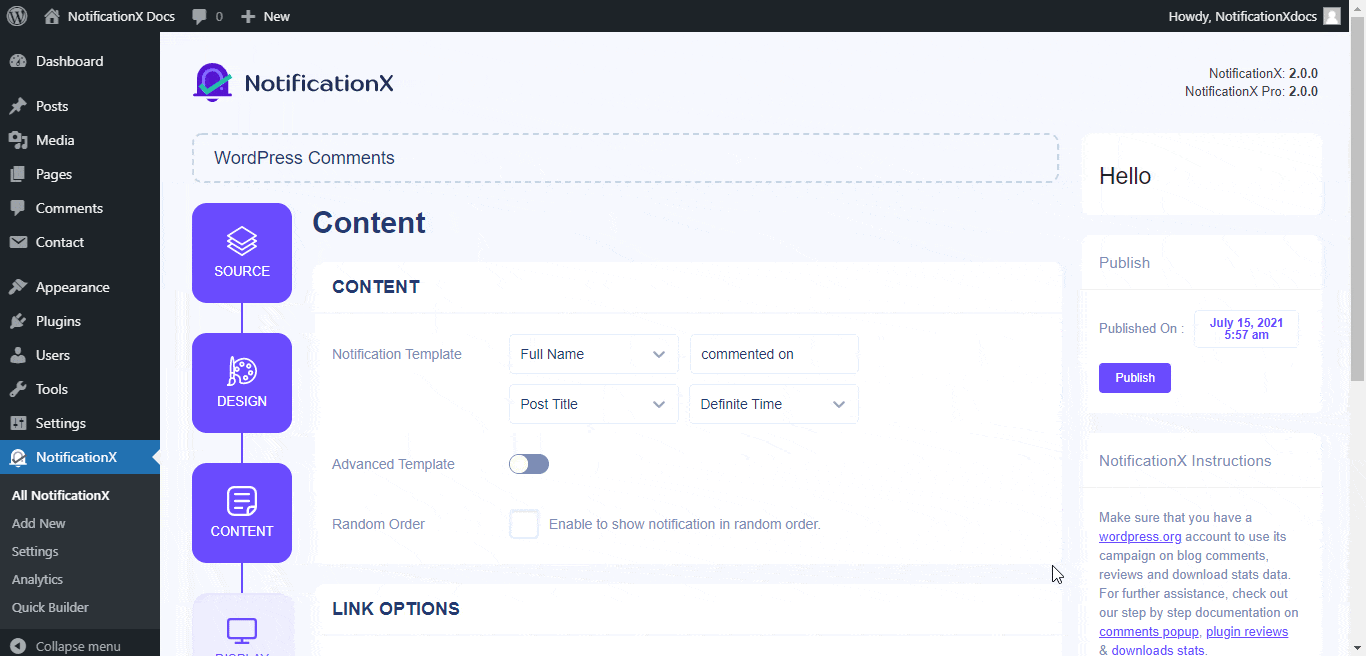
Task: Click the plus icon next to New
Action: [x=249, y=17]
